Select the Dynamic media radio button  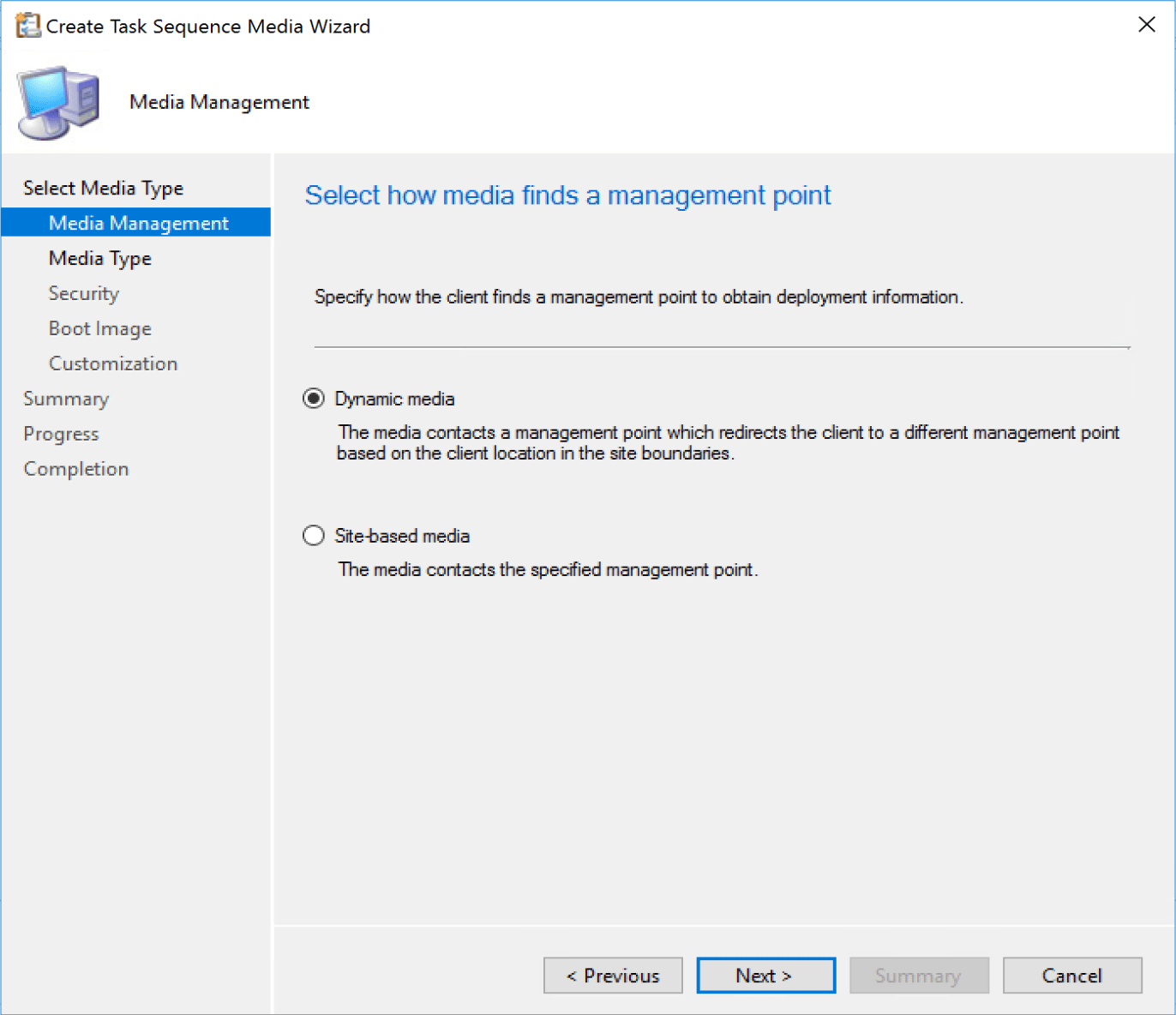(314, 398)
